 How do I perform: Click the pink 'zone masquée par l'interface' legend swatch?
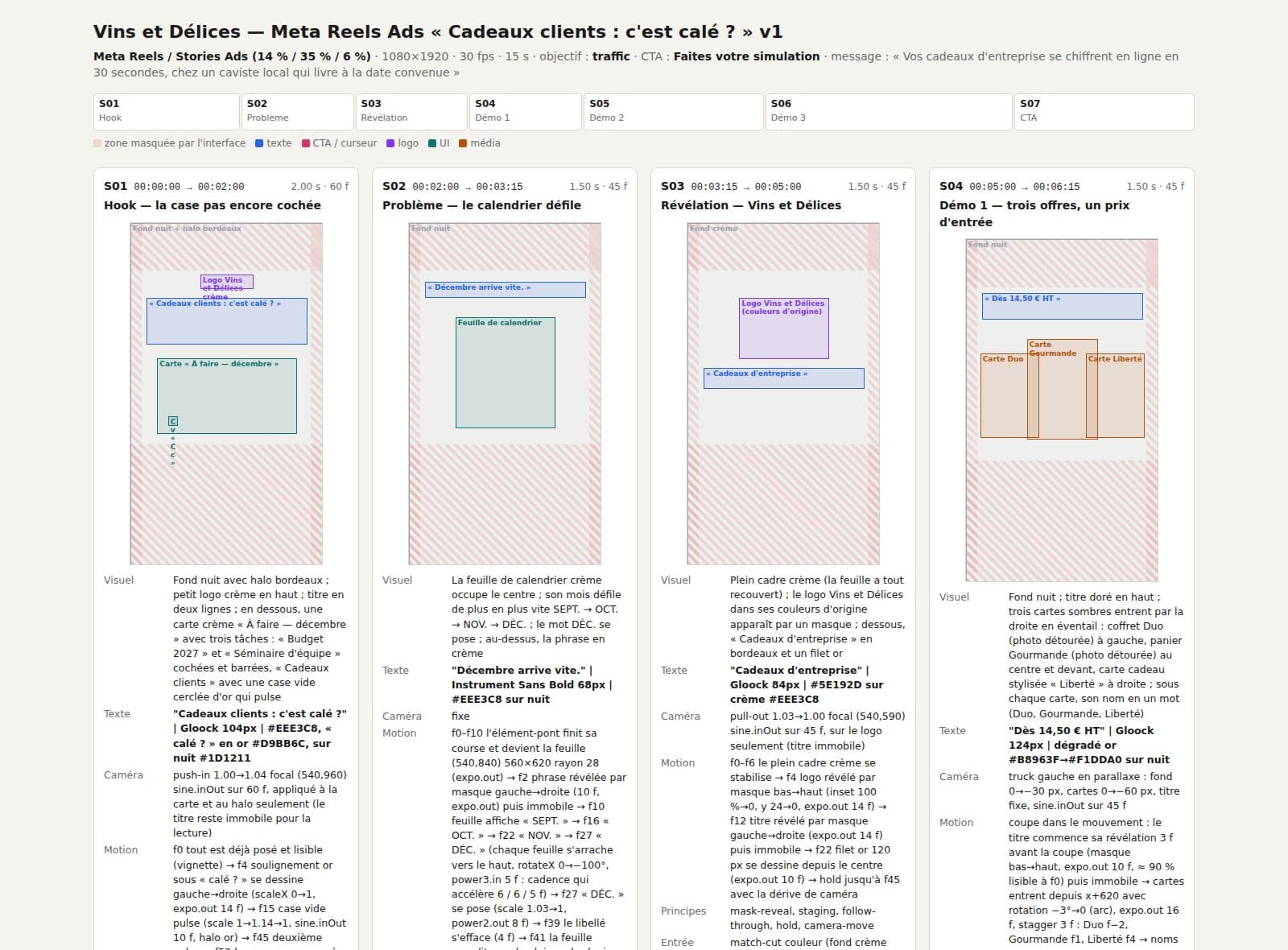[x=97, y=143]
